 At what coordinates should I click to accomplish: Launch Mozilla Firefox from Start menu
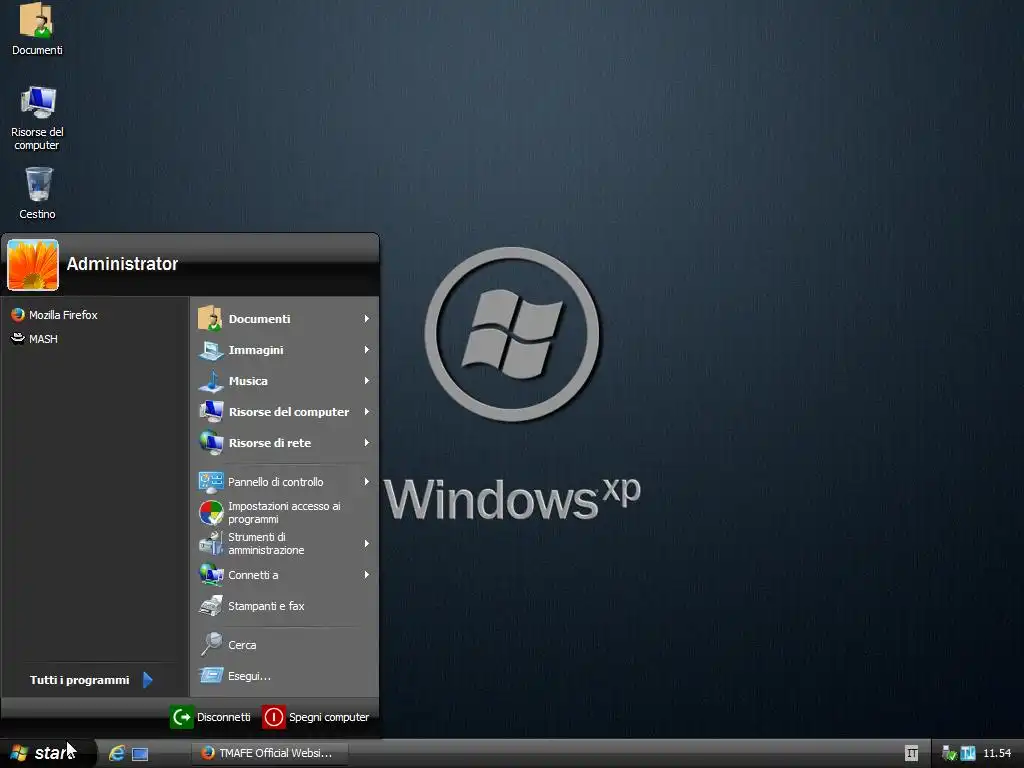tap(54, 315)
